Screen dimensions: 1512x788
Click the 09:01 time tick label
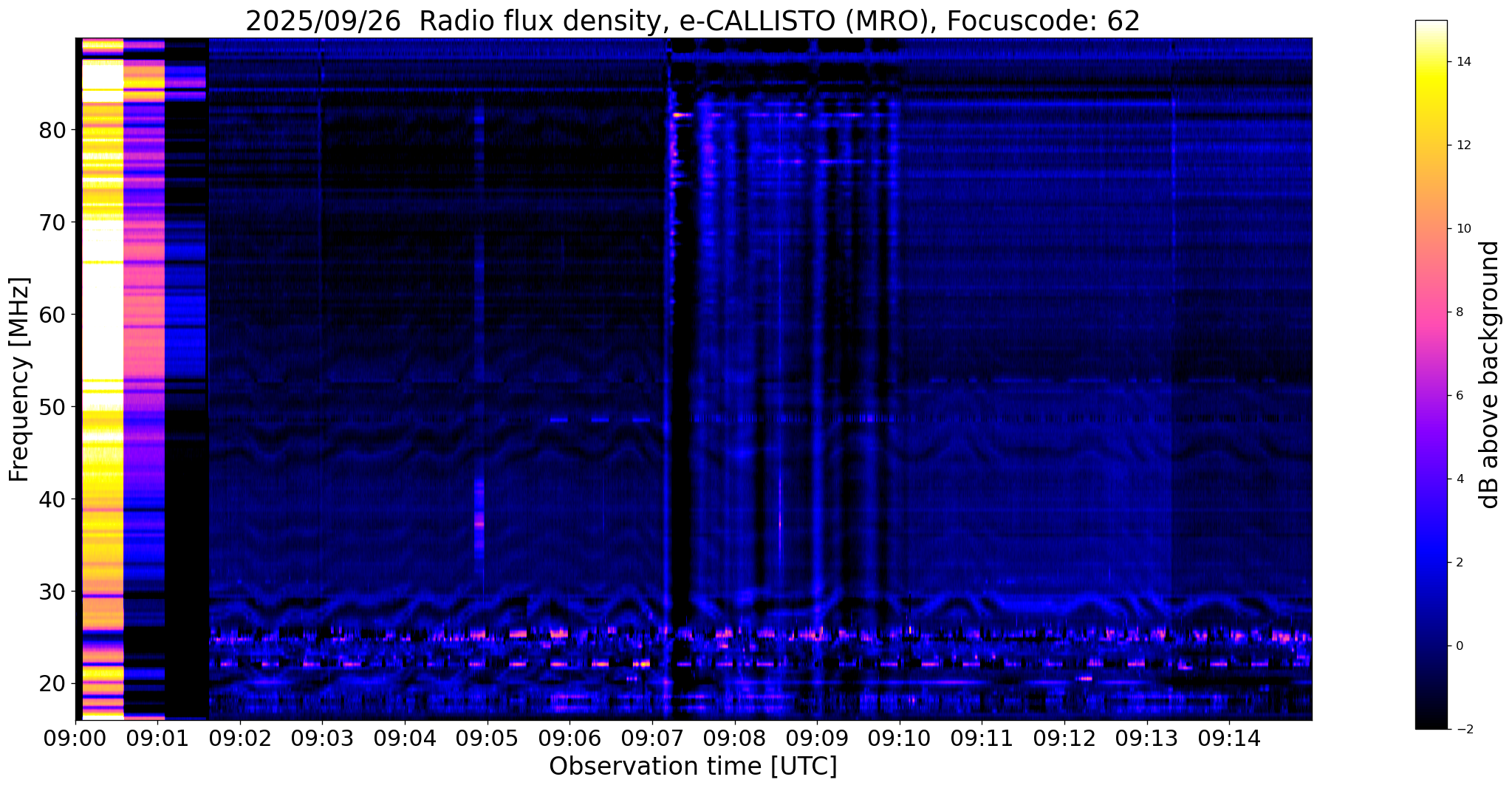click(x=157, y=738)
